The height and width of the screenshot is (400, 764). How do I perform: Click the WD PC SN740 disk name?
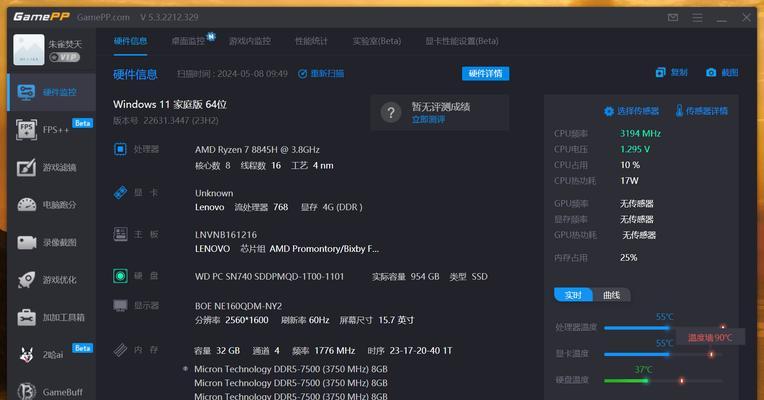coord(269,276)
